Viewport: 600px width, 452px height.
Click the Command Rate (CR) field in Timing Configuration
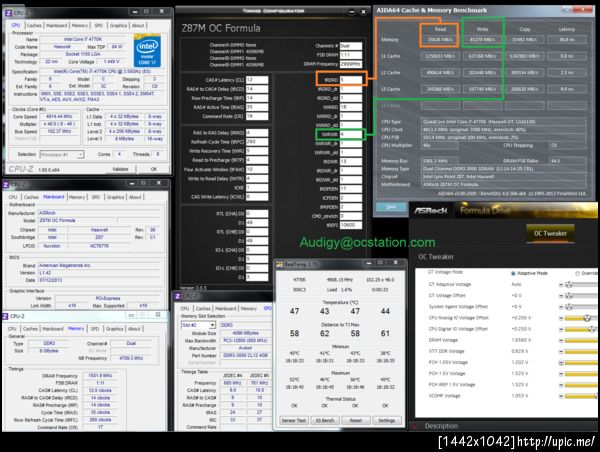(257, 116)
